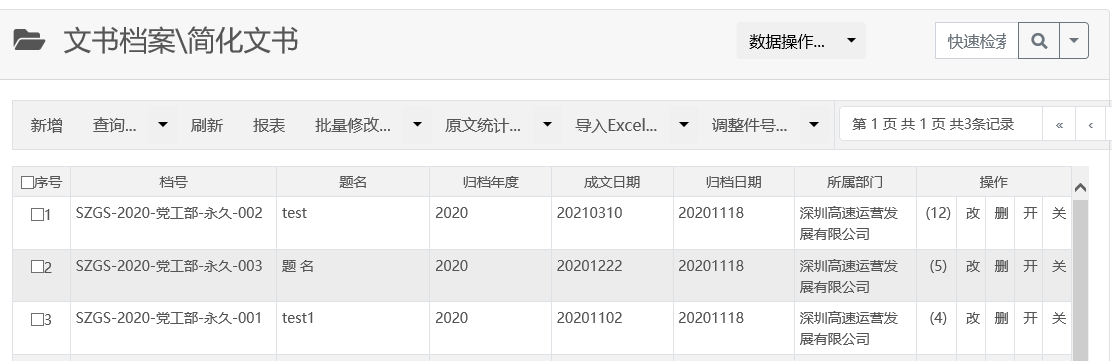
Task: Open the 数据操作 dropdown
Action: click(x=801, y=40)
